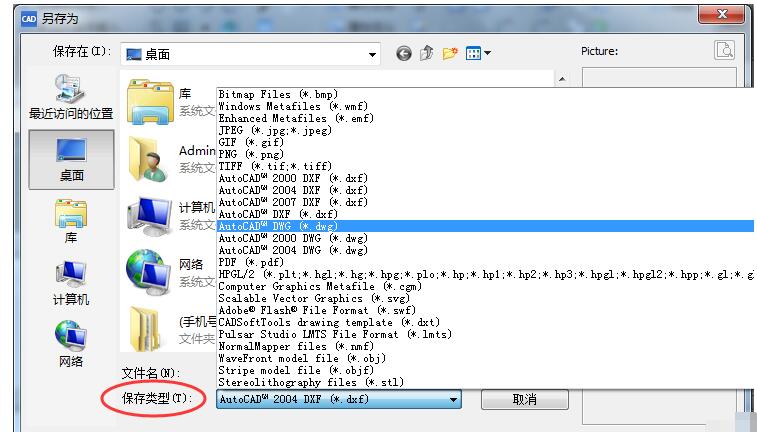This screenshot has height=432, width=757.
Task: Choose CADSoftTools drawing template (*.dxt)
Action: point(485,322)
